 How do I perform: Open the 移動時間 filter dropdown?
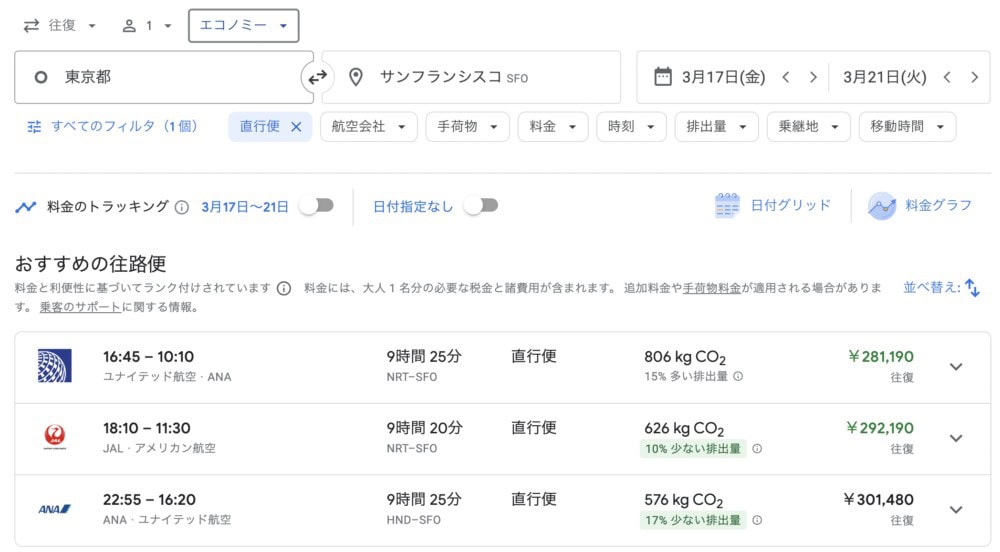[x=908, y=127]
